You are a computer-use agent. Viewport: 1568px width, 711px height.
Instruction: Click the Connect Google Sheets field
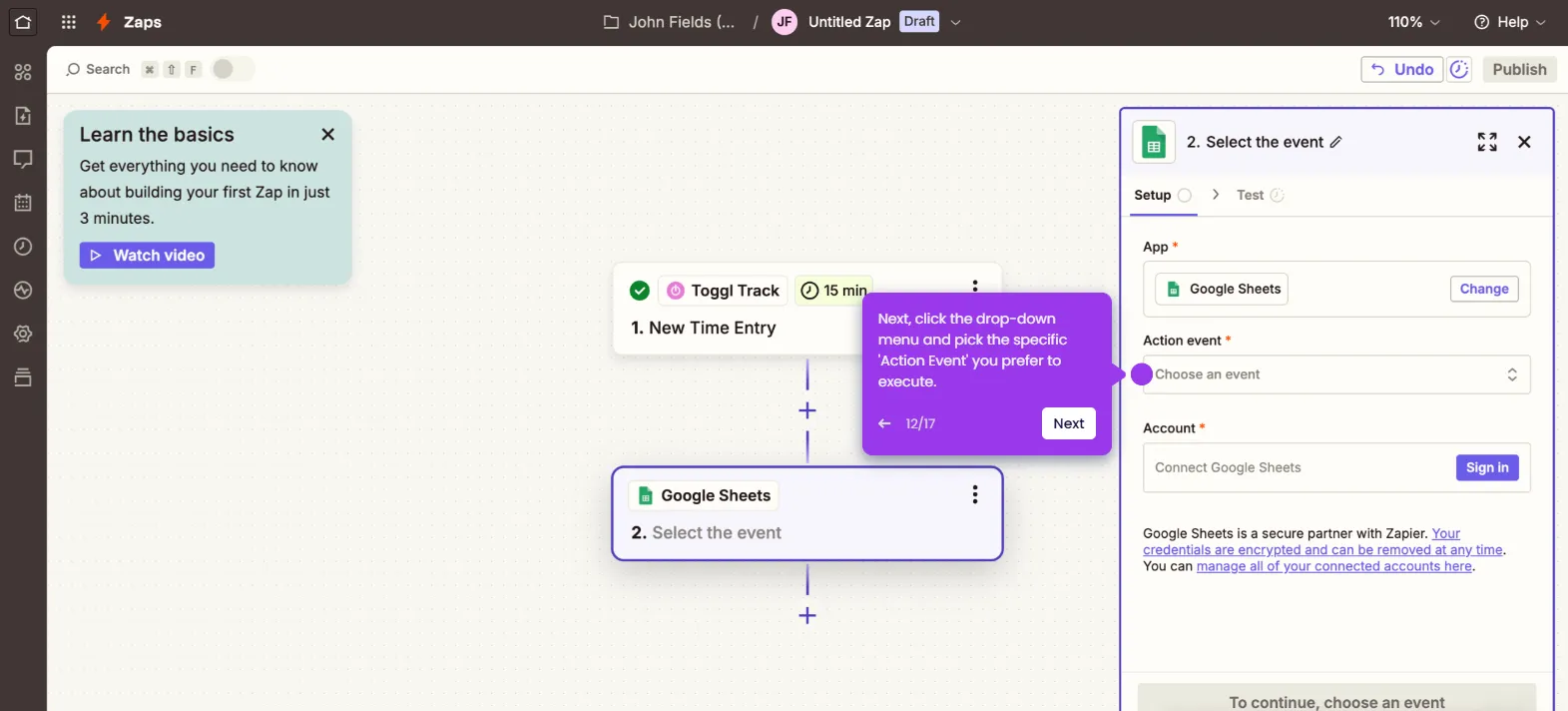pos(1336,467)
